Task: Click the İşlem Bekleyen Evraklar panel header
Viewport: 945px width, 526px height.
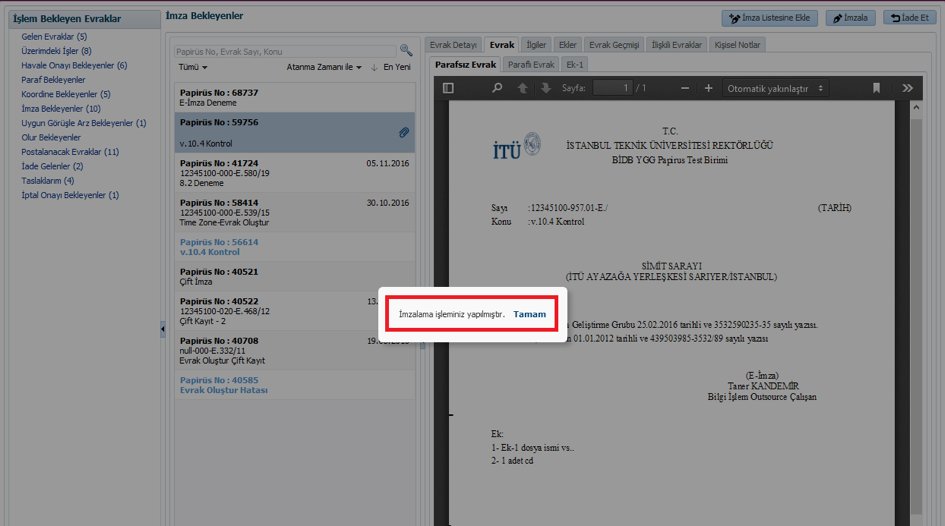Action: click(84, 19)
